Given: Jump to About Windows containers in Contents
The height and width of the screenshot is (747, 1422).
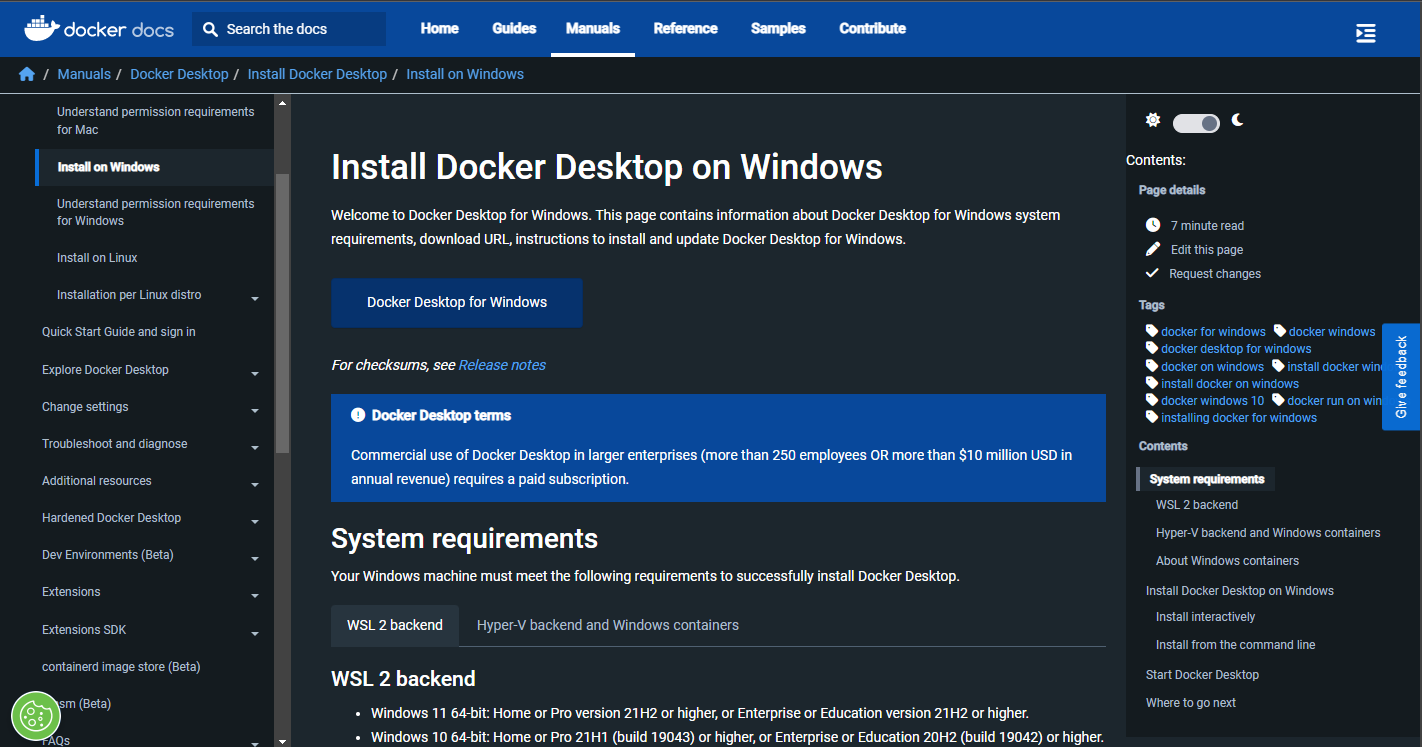Looking at the screenshot, I should point(1228,561).
